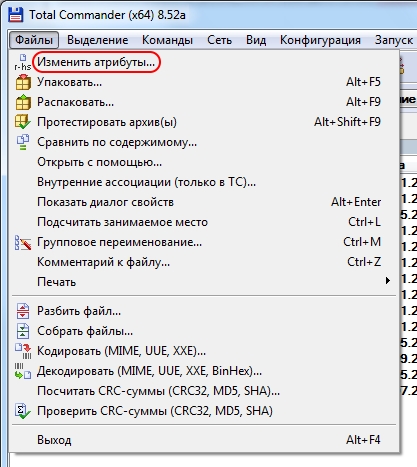Click the Протестировать архив checkmark icon

[x=23, y=122]
